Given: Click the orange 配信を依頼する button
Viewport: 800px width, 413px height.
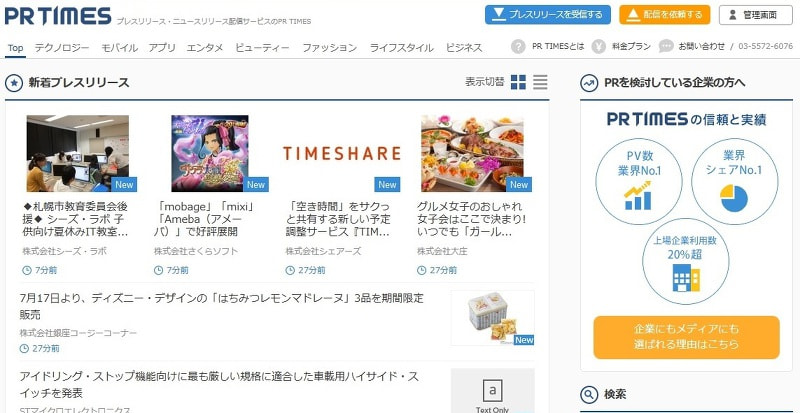Looking at the screenshot, I should [665, 14].
